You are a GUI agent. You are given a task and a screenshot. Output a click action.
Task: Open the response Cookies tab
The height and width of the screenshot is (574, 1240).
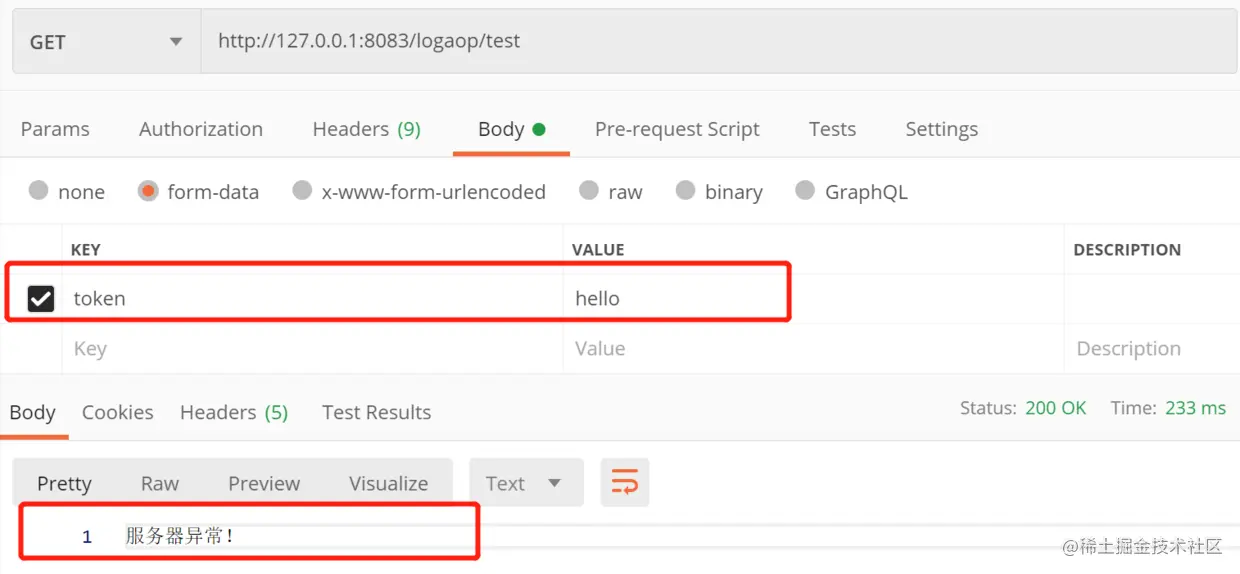pyautogui.click(x=117, y=412)
